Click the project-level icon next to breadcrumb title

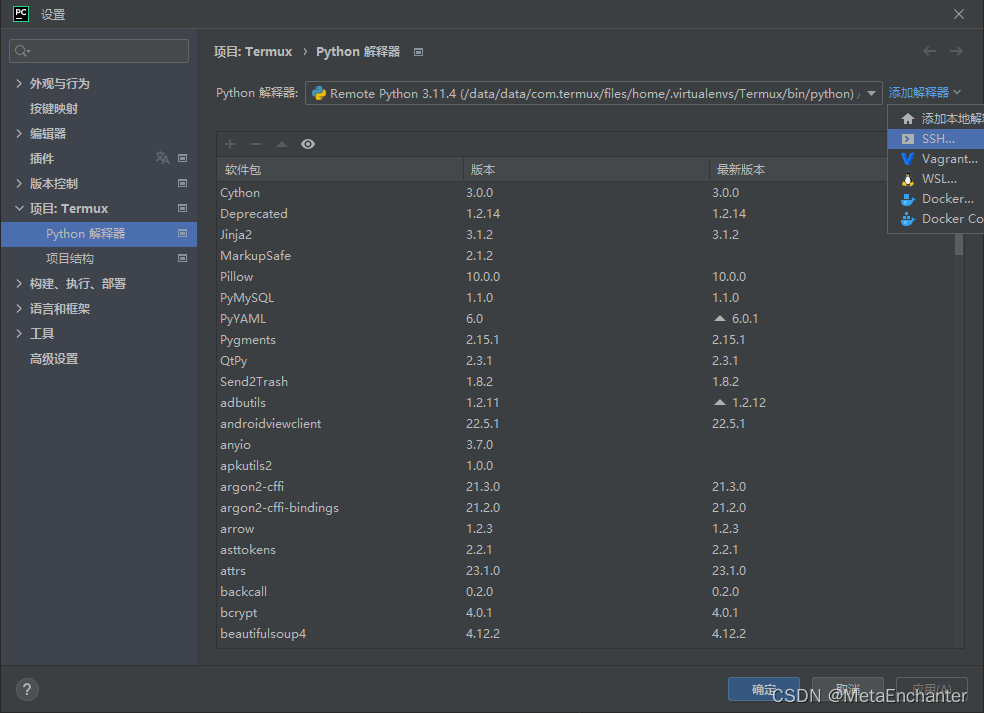[419, 52]
